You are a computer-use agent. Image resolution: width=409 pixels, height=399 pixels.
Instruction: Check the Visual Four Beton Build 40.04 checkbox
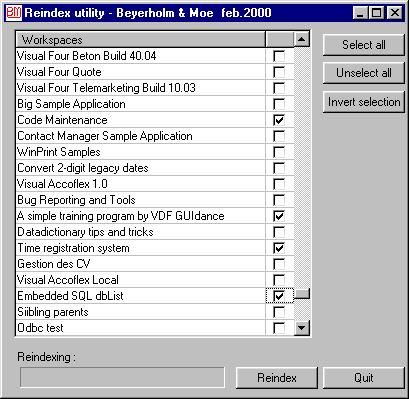[279, 56]
